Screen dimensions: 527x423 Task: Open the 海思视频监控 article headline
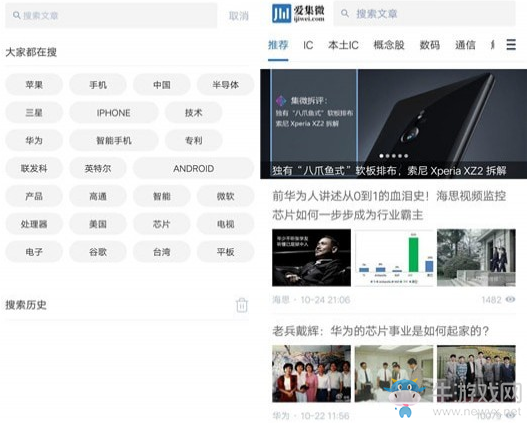click(x=389, y=205)
